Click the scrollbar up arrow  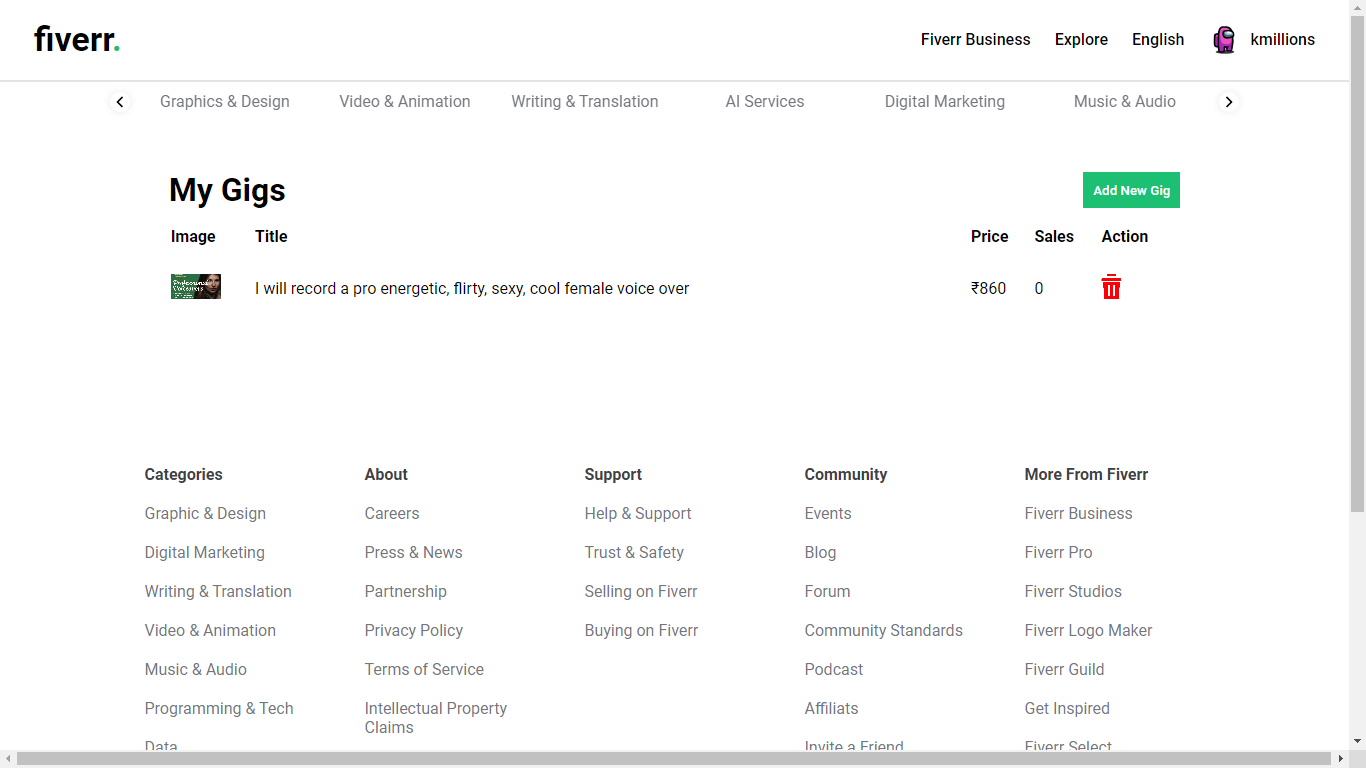(x=1357, y=8)
